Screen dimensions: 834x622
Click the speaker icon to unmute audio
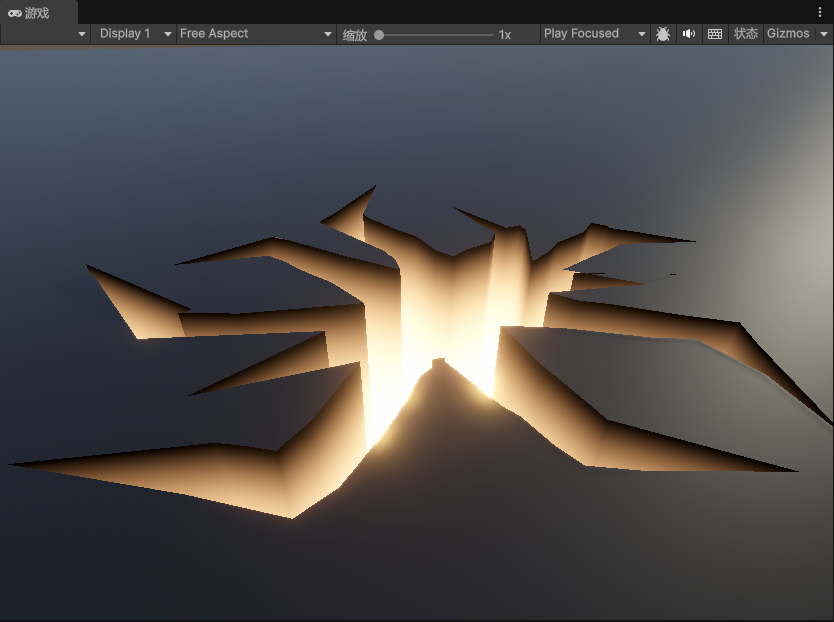pyautogui.click(x=688, y=33)
